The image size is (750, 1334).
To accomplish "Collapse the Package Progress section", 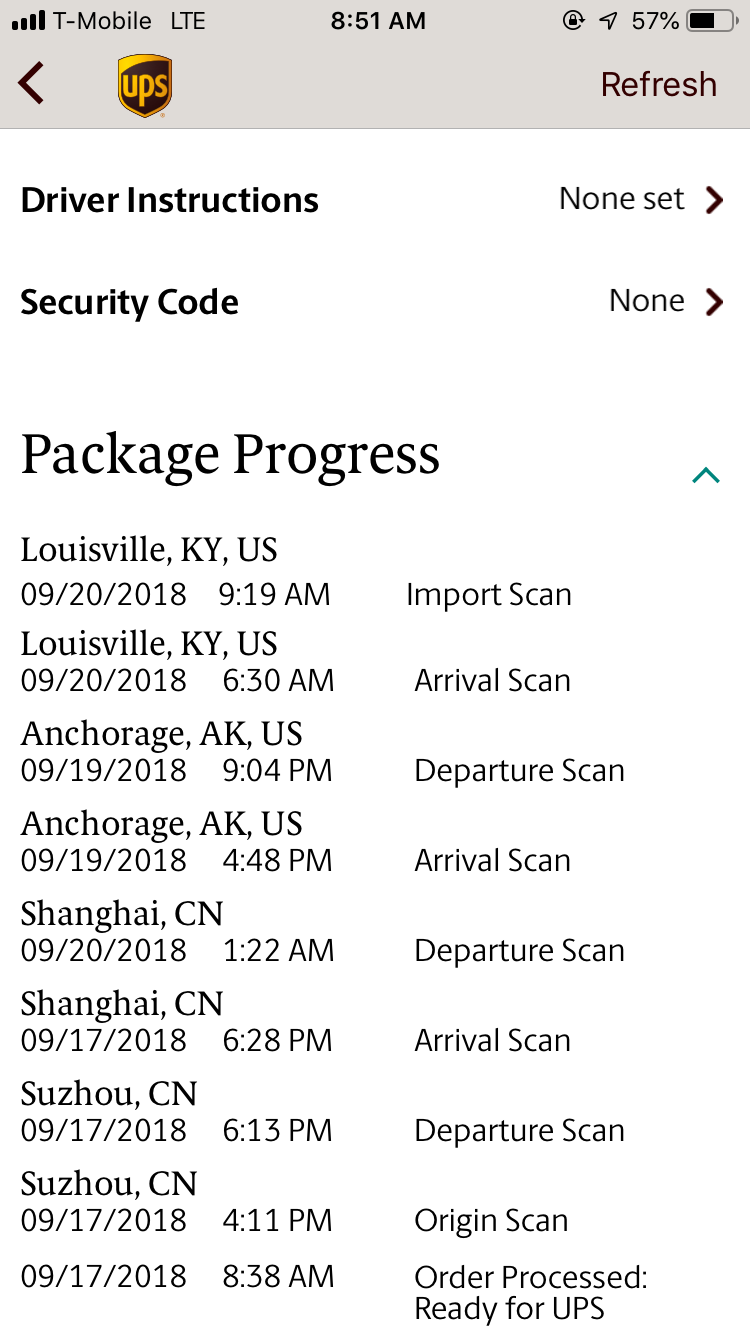I will (x=706, y=475).
